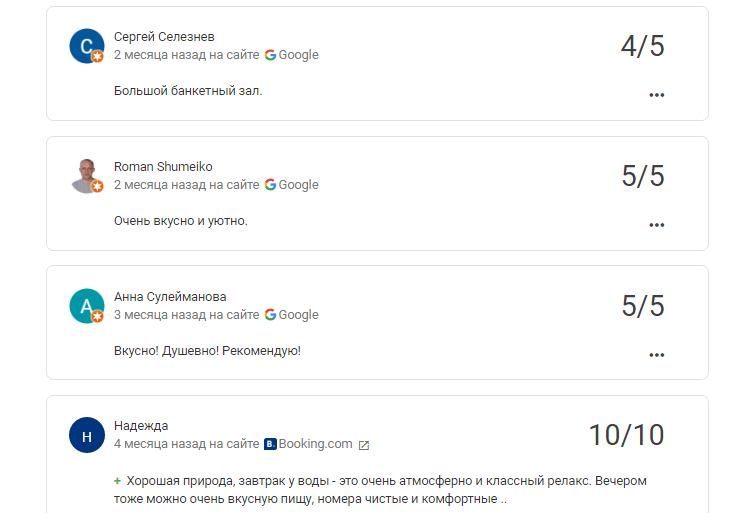Click Анна Сулейманова's avatar icon
The image size is (751, 513).
pyautogui.click(x=87, y=305)
